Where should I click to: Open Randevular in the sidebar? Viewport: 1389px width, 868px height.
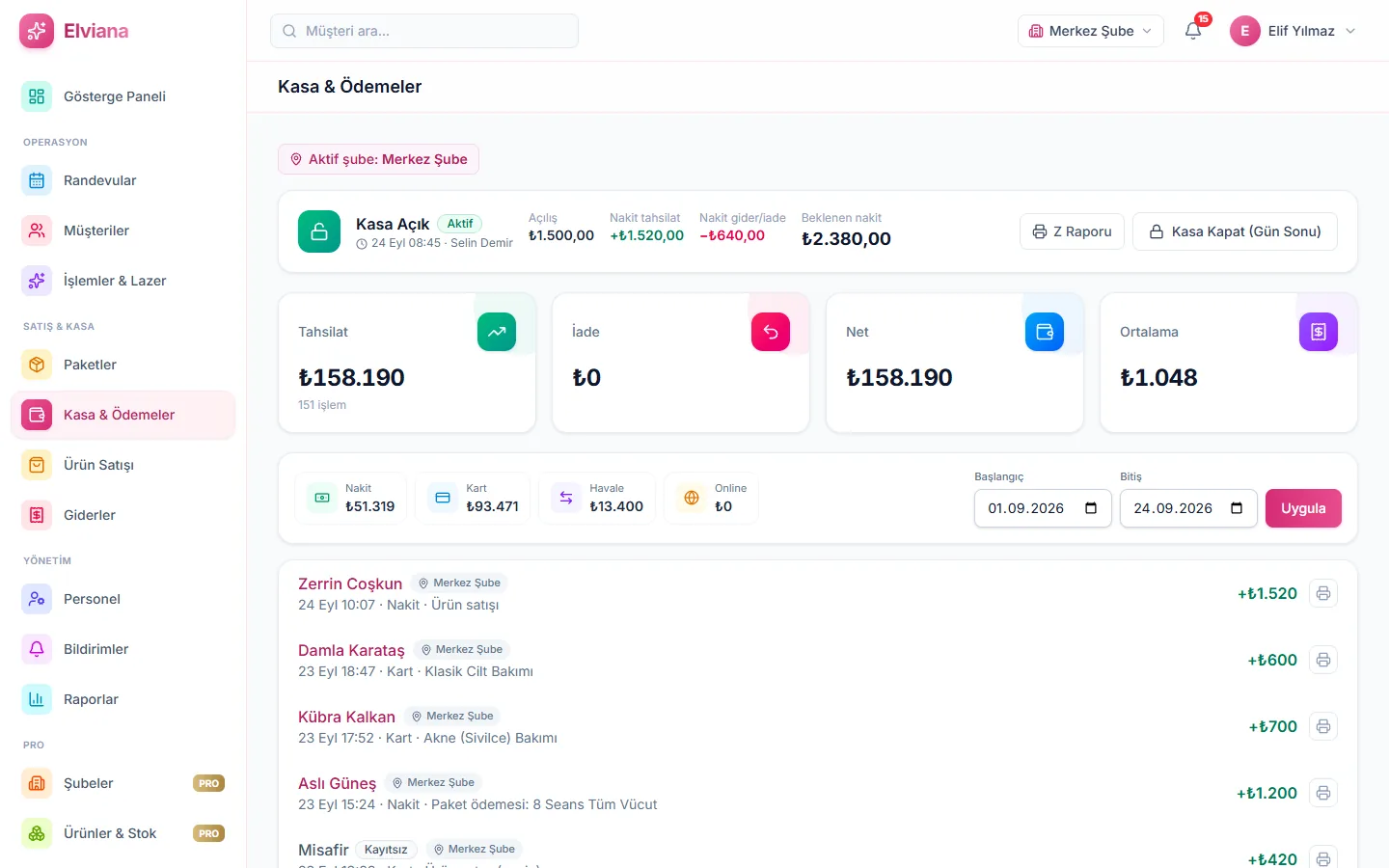(x=123, y=180)
